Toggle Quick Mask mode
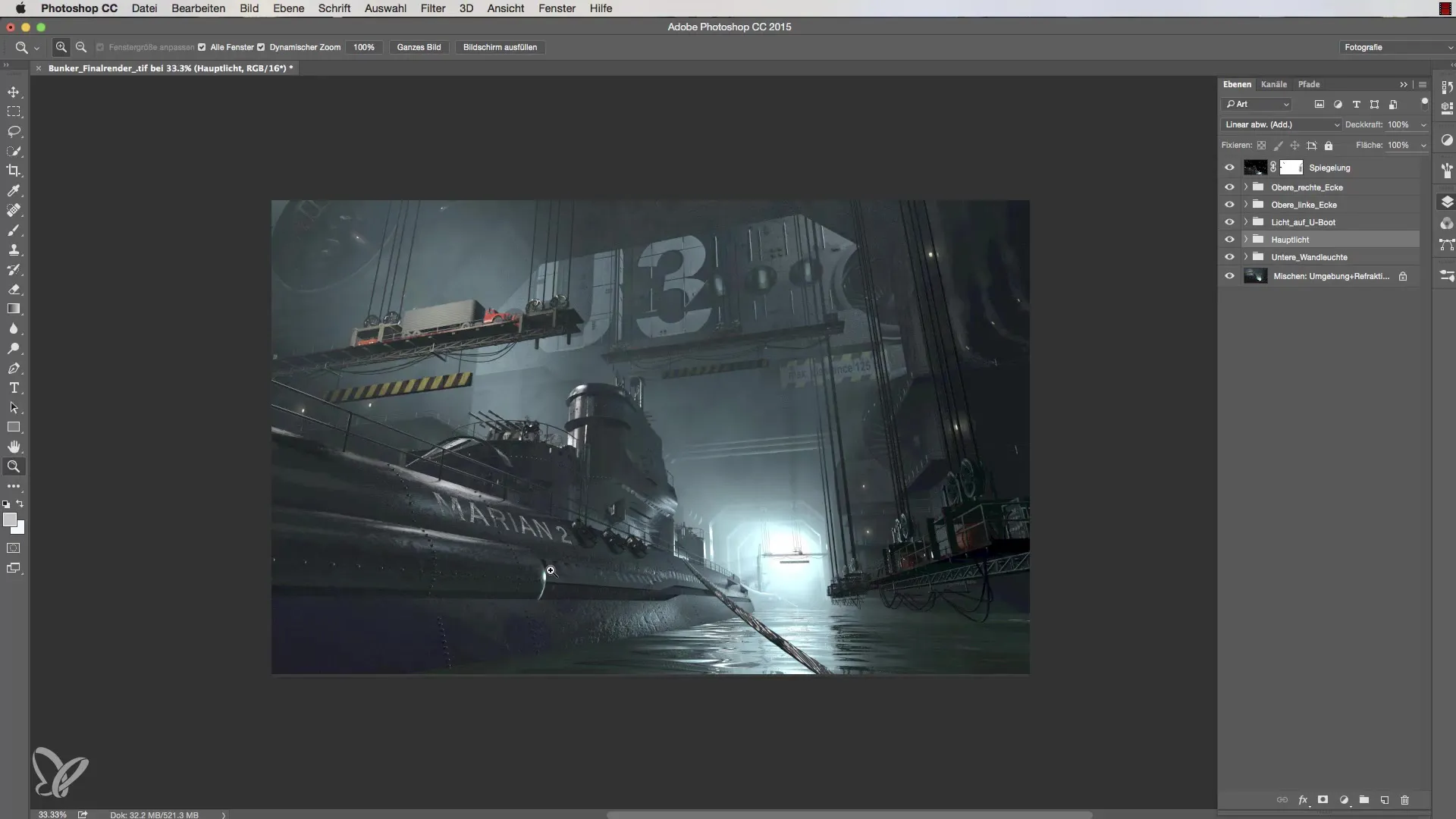This screenshot has width=1456, height=819. tap(14, 548)
